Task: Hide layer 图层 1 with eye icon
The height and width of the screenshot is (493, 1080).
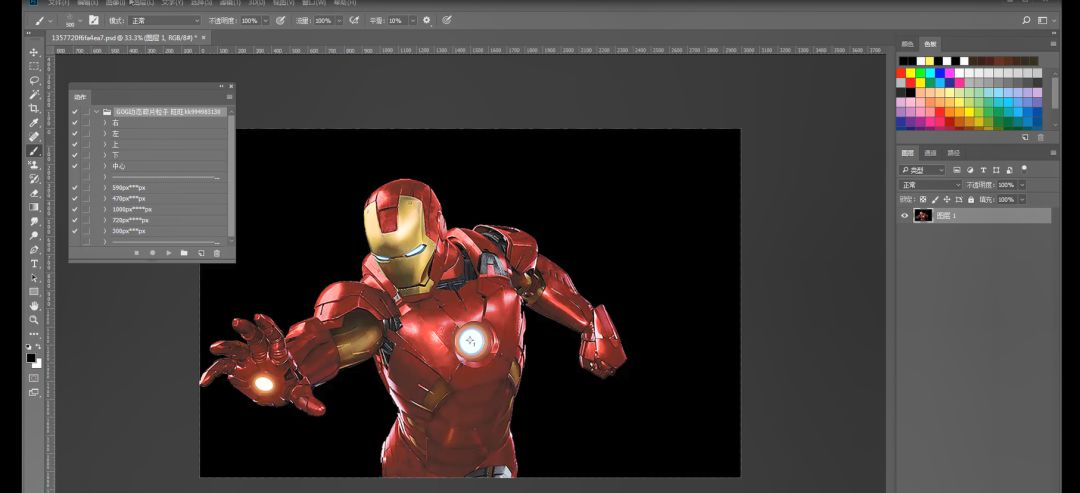Action: click(x=904, y=216)
